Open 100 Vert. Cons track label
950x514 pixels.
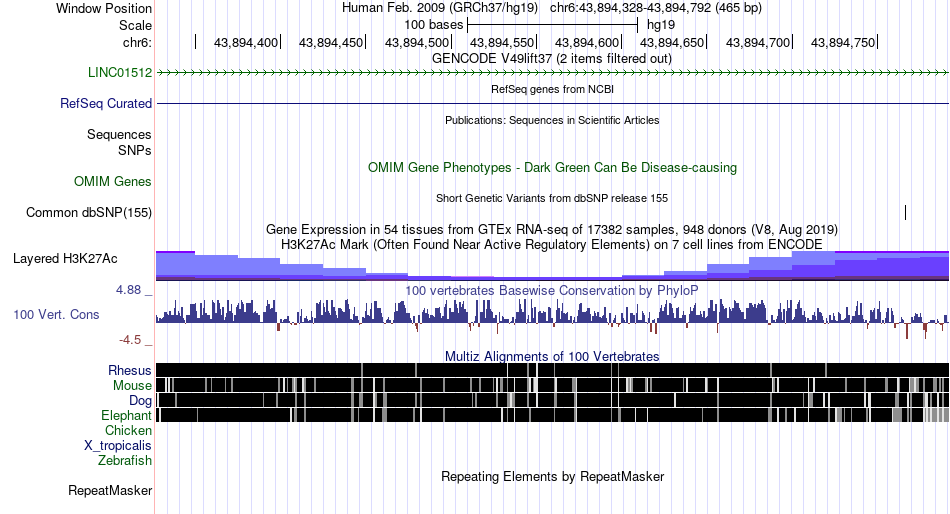[56, 314]
